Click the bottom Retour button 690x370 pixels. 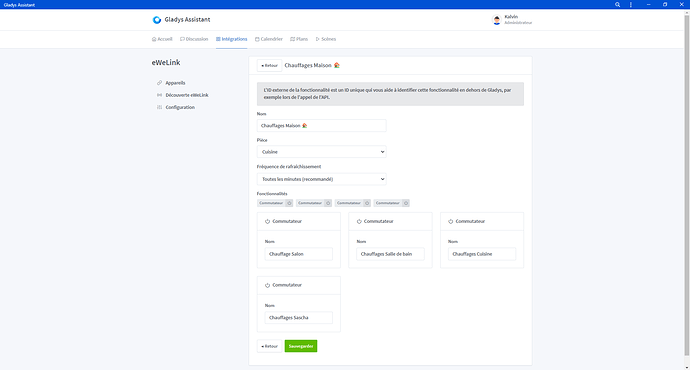(269, 346)
